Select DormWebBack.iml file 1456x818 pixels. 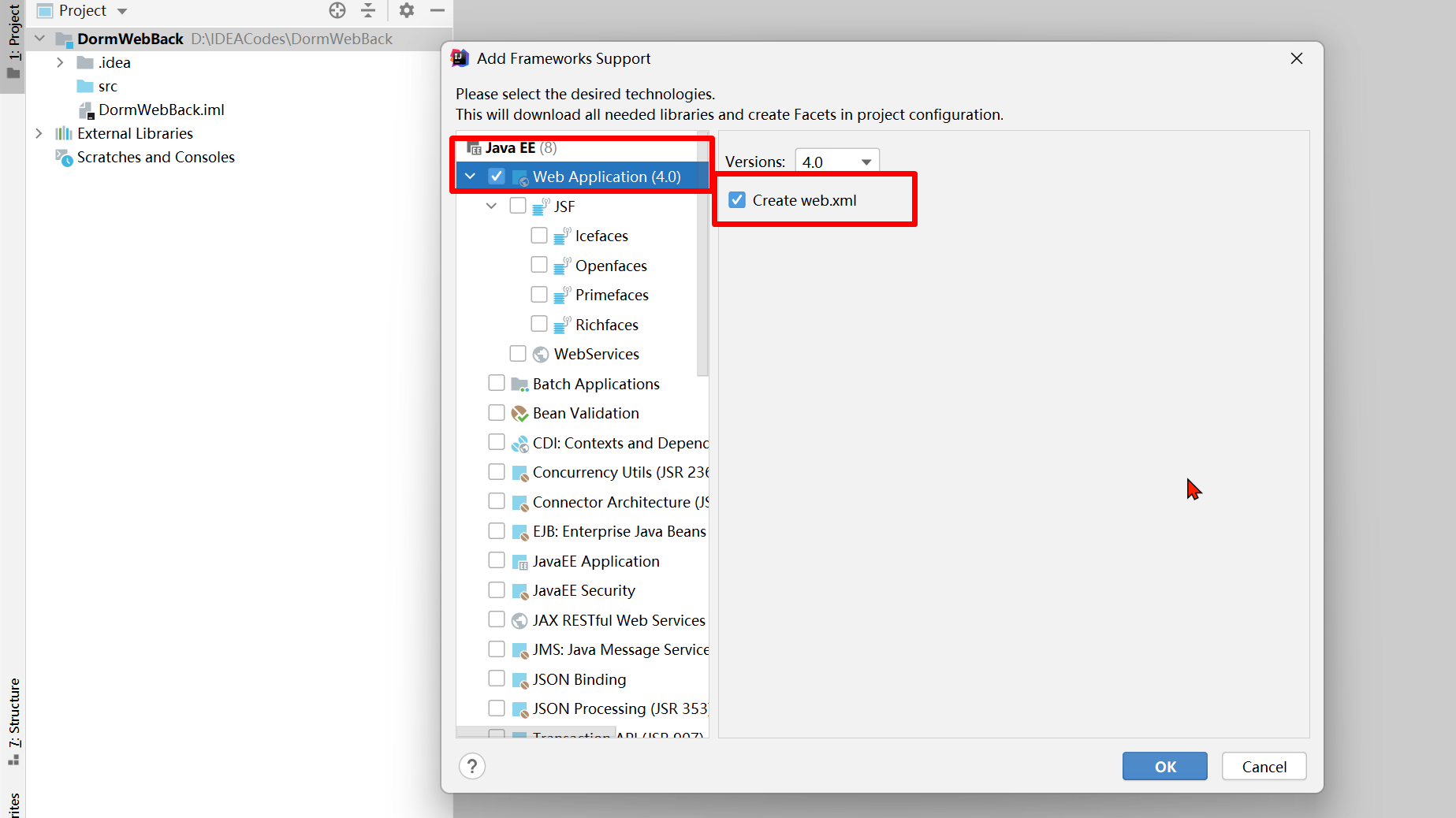(x=162, y=110)
